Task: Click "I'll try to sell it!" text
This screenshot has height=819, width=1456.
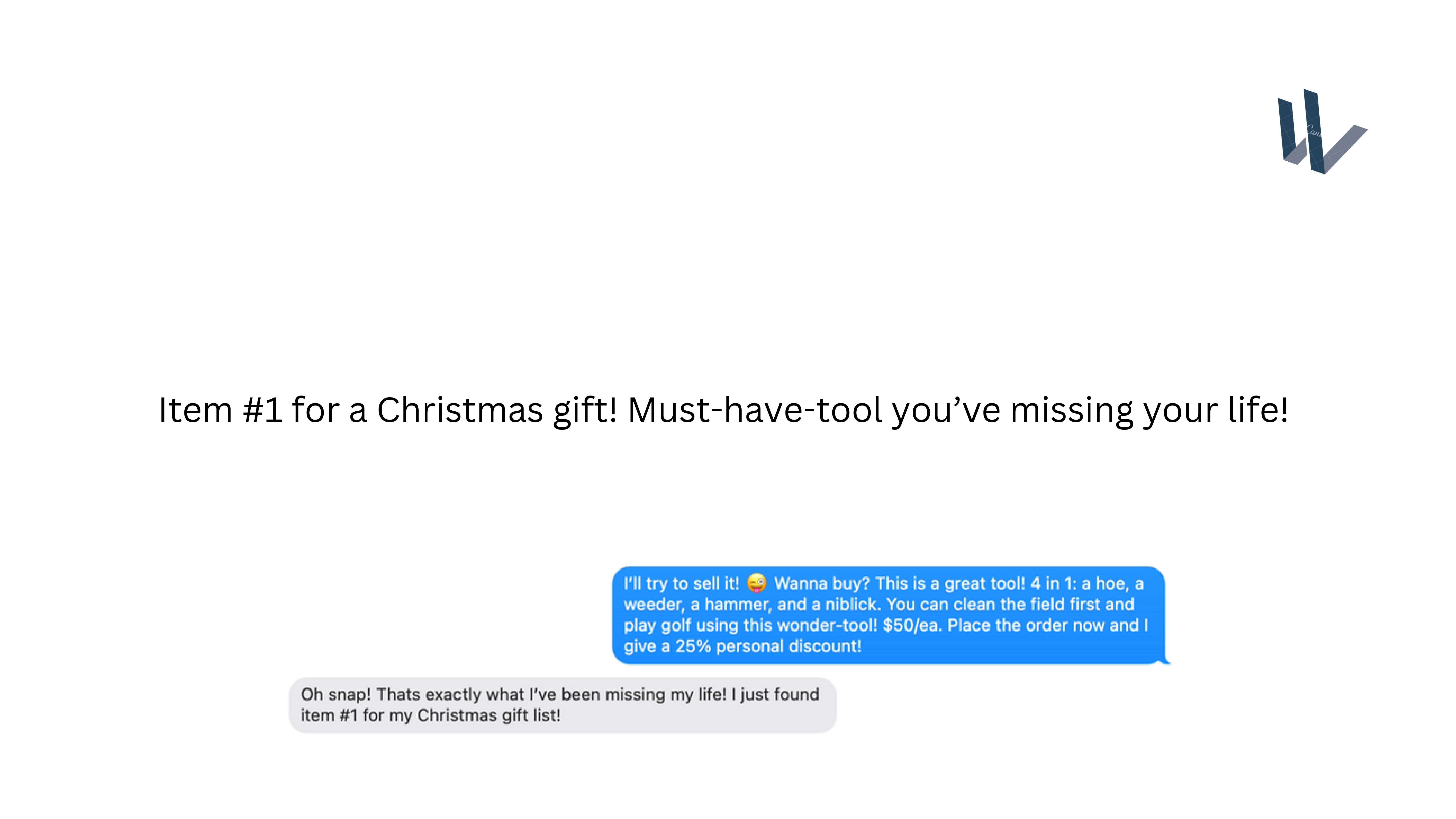Action: click(681, 583)
